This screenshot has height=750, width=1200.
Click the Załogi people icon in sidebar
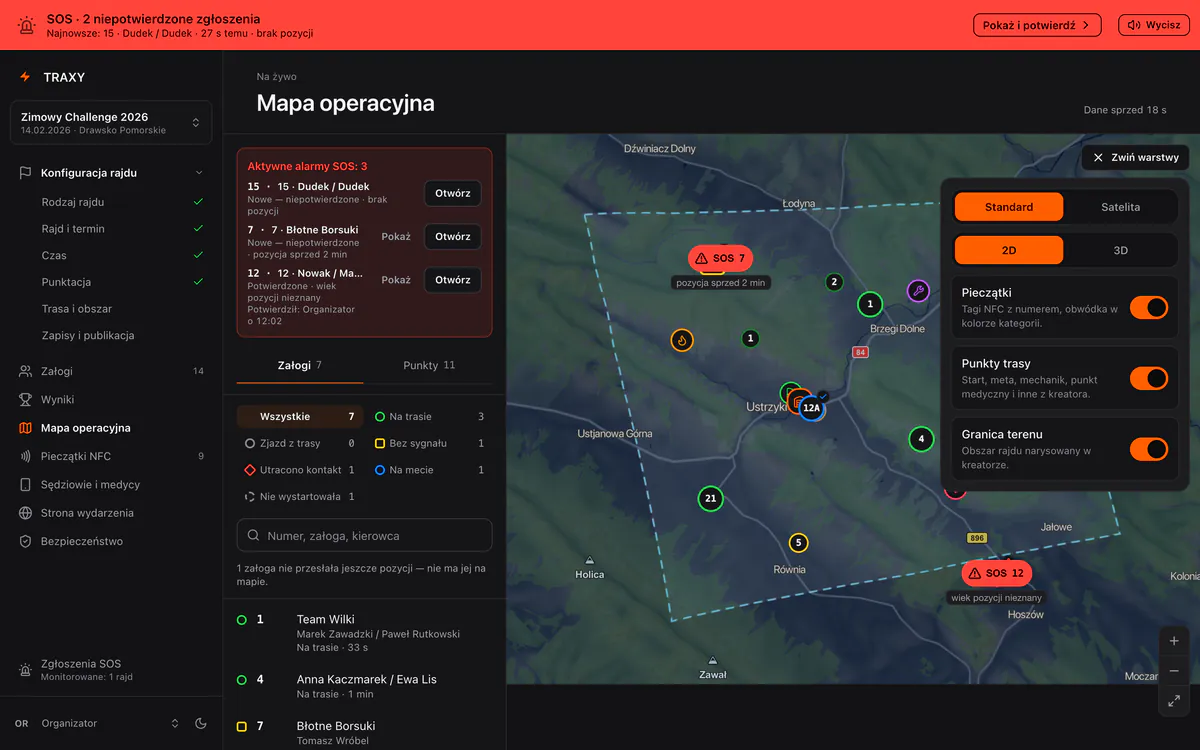click(x=25, y=371)
